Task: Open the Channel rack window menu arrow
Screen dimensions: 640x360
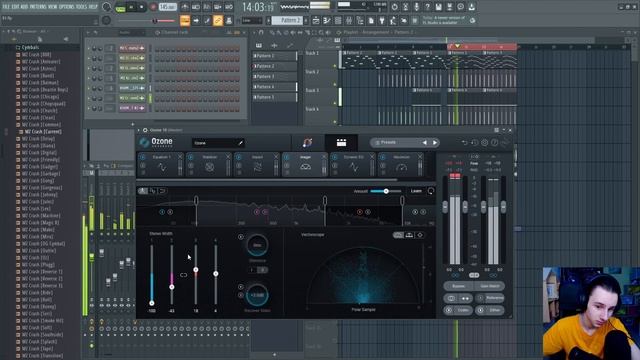Action: point(88,32)
